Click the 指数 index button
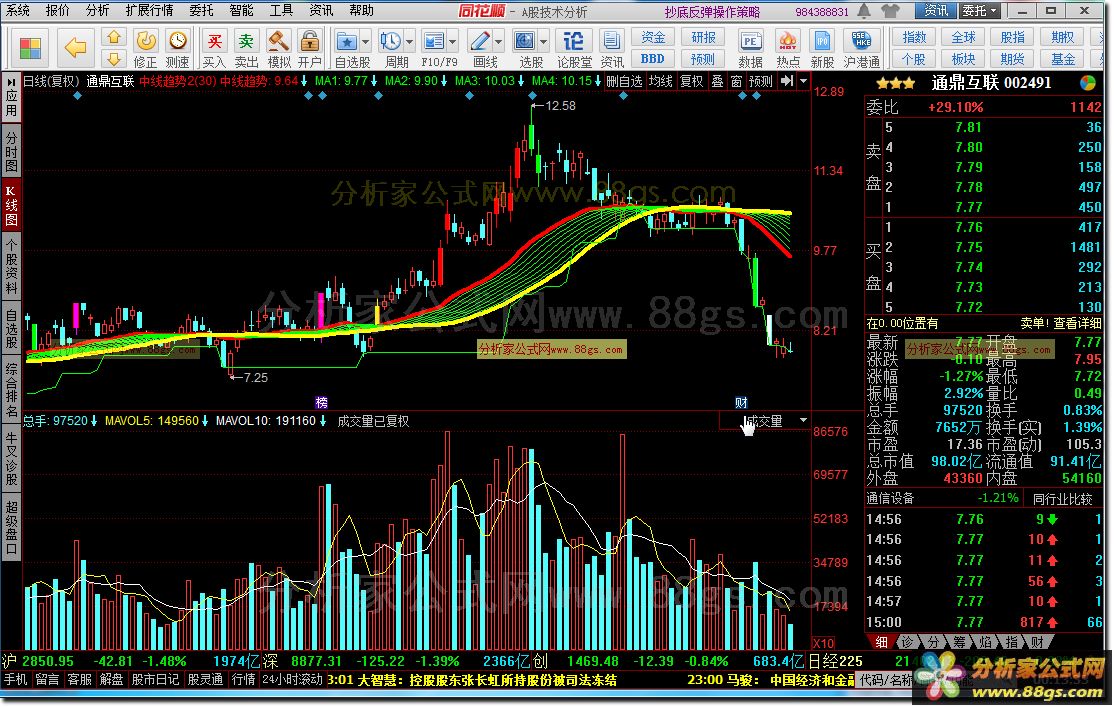 pyautogui.click(x=914, y=38)
